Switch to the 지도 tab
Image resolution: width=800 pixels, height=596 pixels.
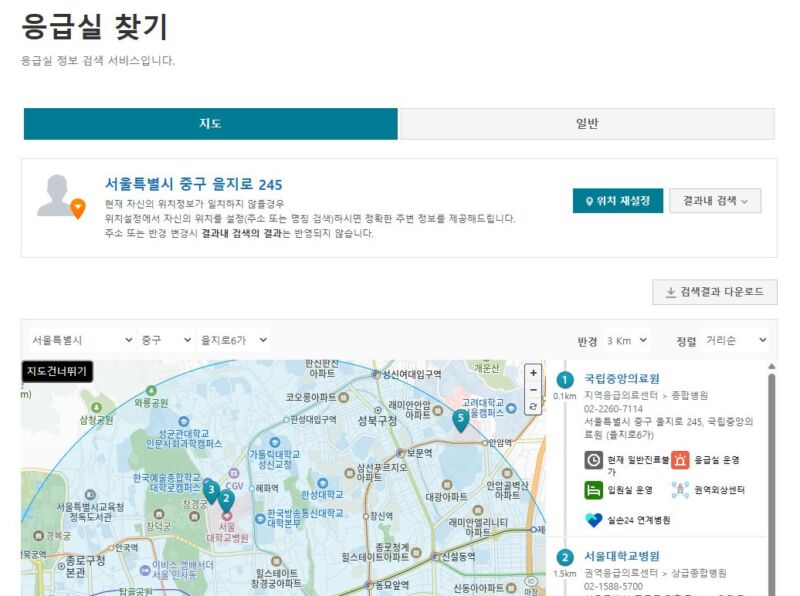click(x=210, y=123)
